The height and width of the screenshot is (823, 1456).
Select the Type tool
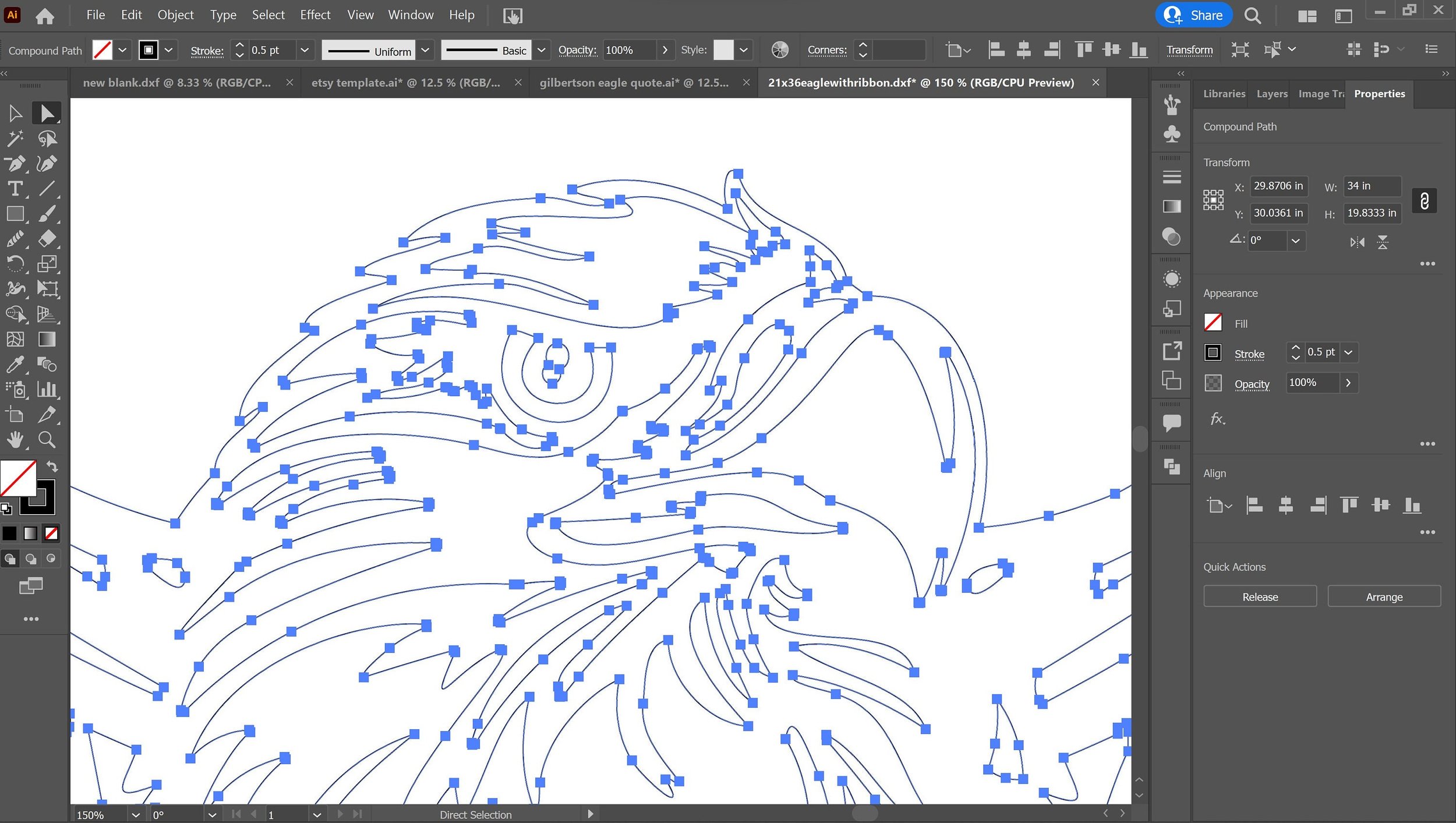(16, 189)
